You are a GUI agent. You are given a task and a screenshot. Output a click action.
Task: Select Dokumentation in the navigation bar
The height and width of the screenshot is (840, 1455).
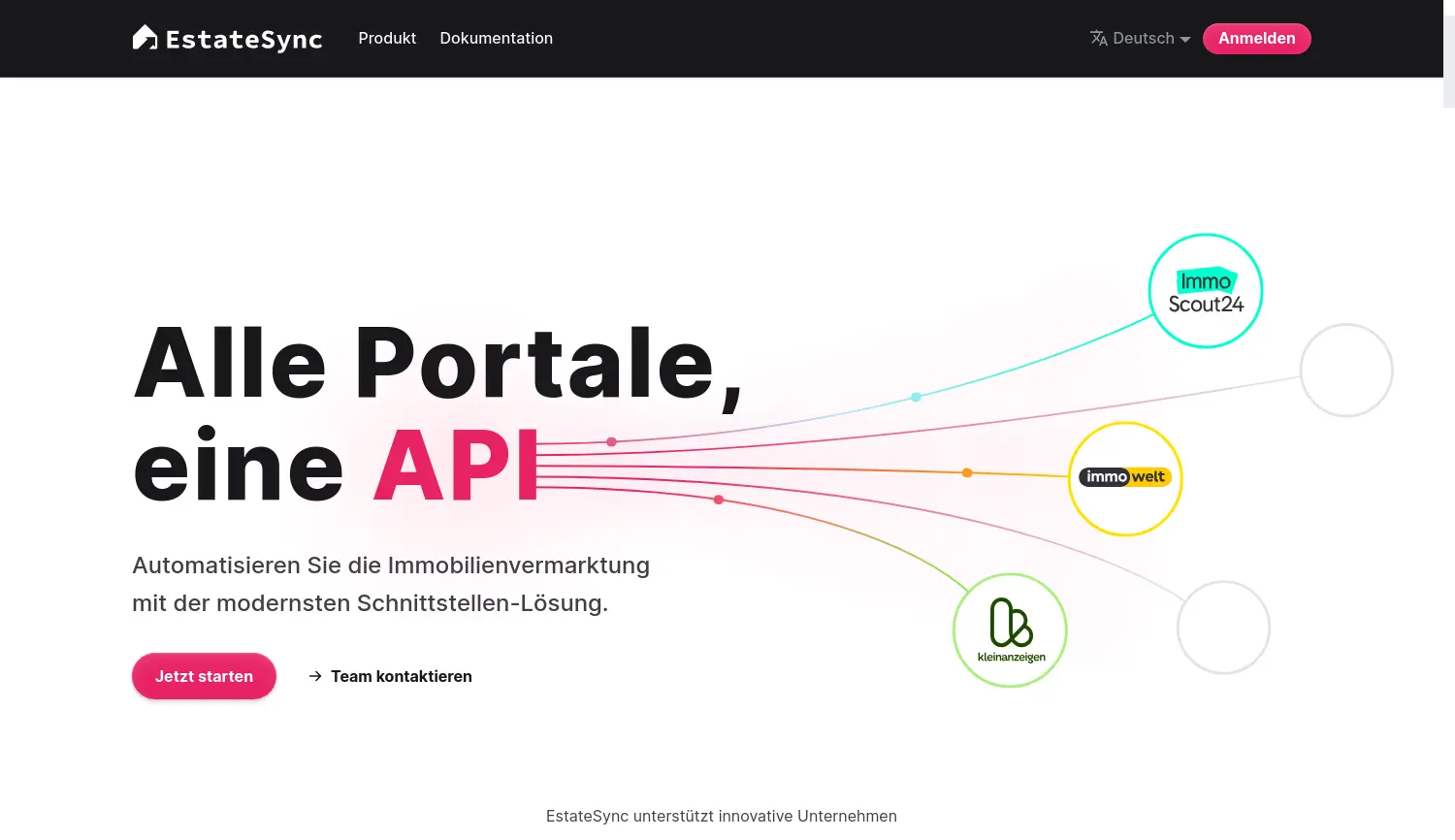[496, 38]
